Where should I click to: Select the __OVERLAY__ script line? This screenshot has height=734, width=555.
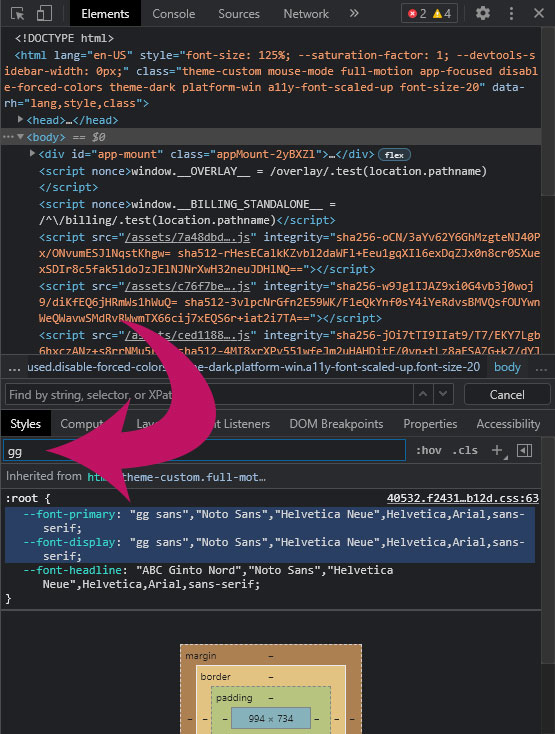[263, 179]
